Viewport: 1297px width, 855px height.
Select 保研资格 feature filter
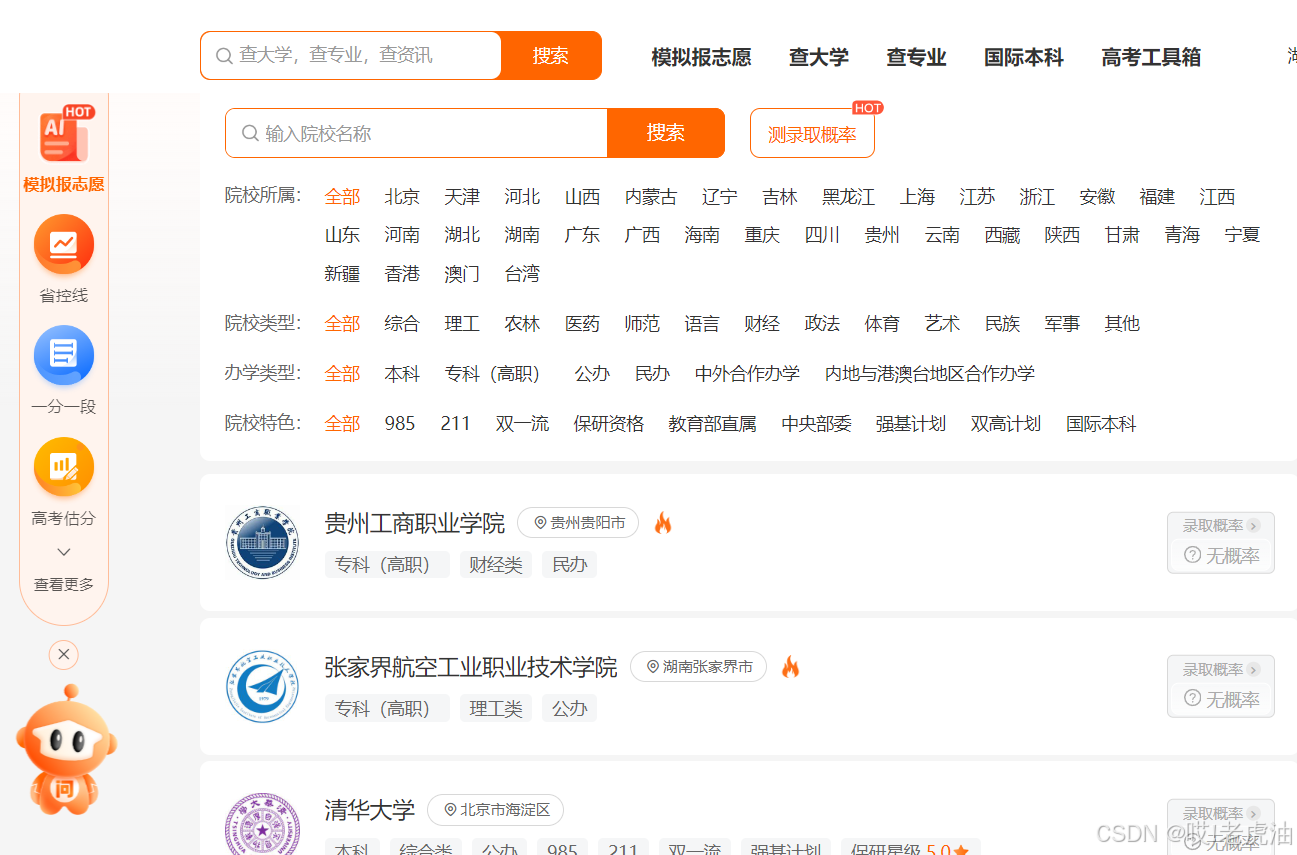(609, 424)
